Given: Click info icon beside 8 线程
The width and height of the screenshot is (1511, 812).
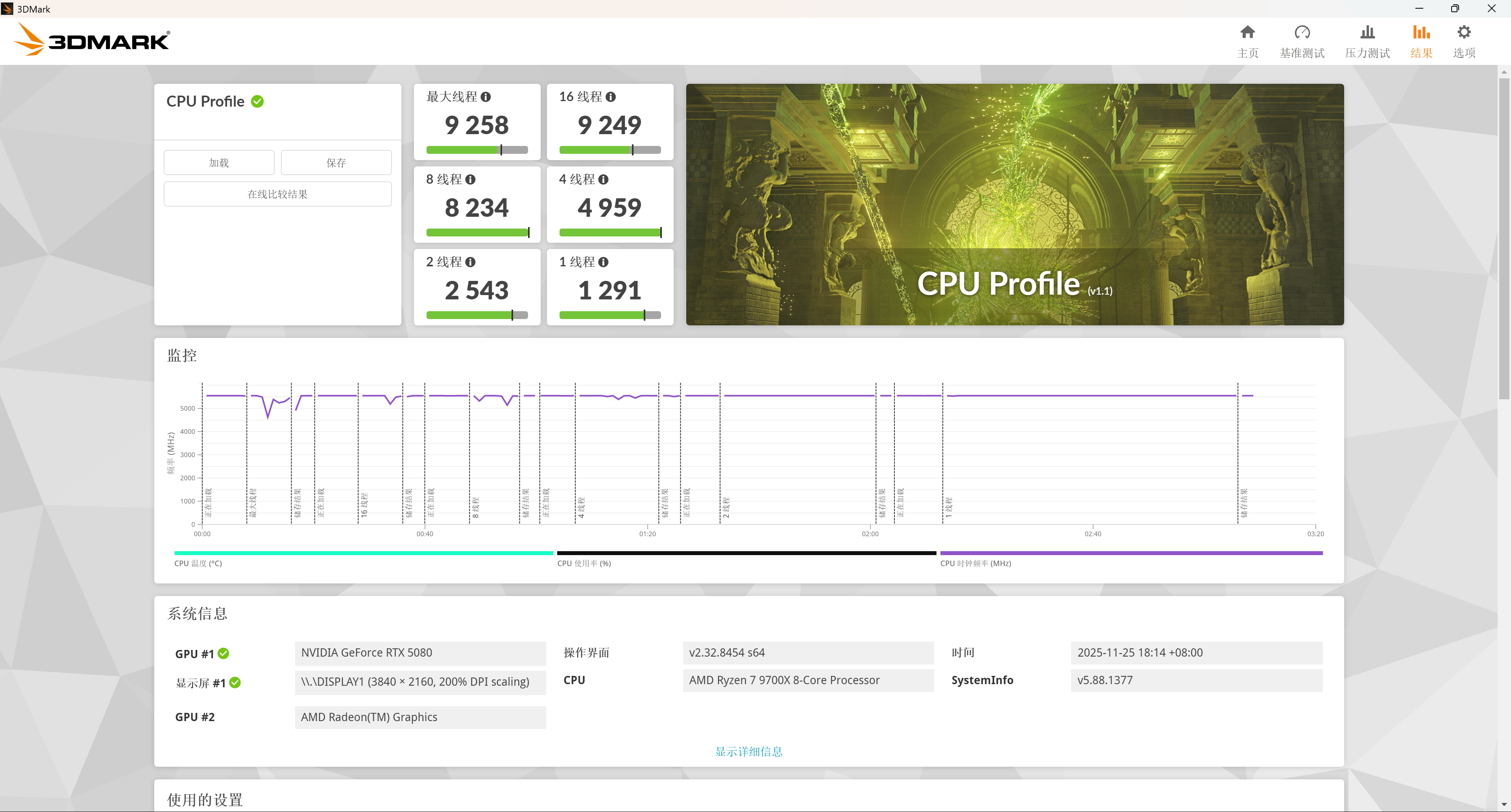Looking at the screenshot, I should click(x=471, y=179).
